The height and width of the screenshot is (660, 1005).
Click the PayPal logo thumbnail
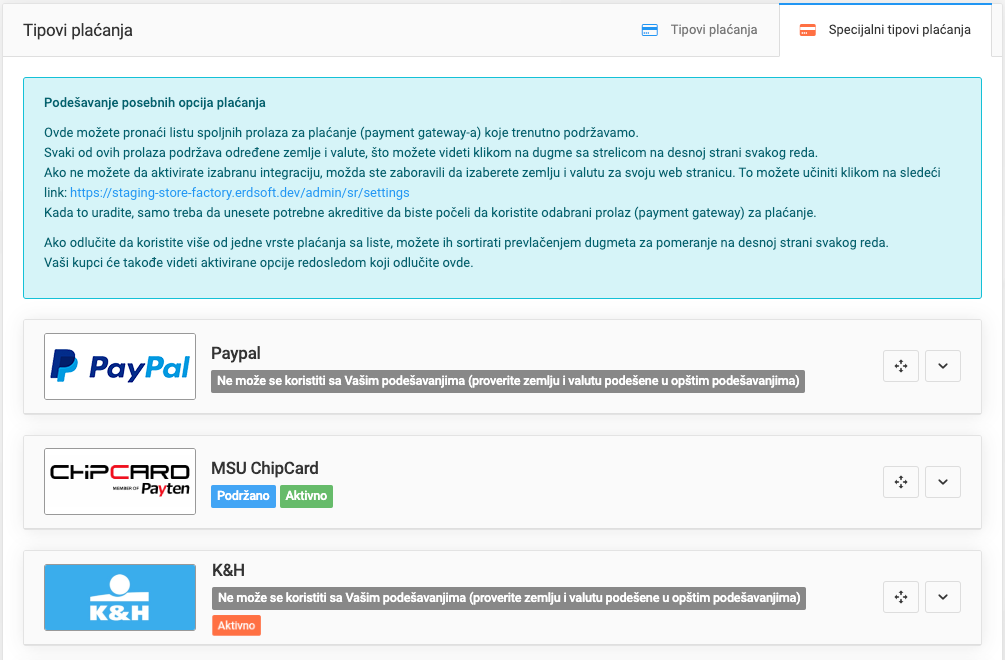tap(120, 367)
